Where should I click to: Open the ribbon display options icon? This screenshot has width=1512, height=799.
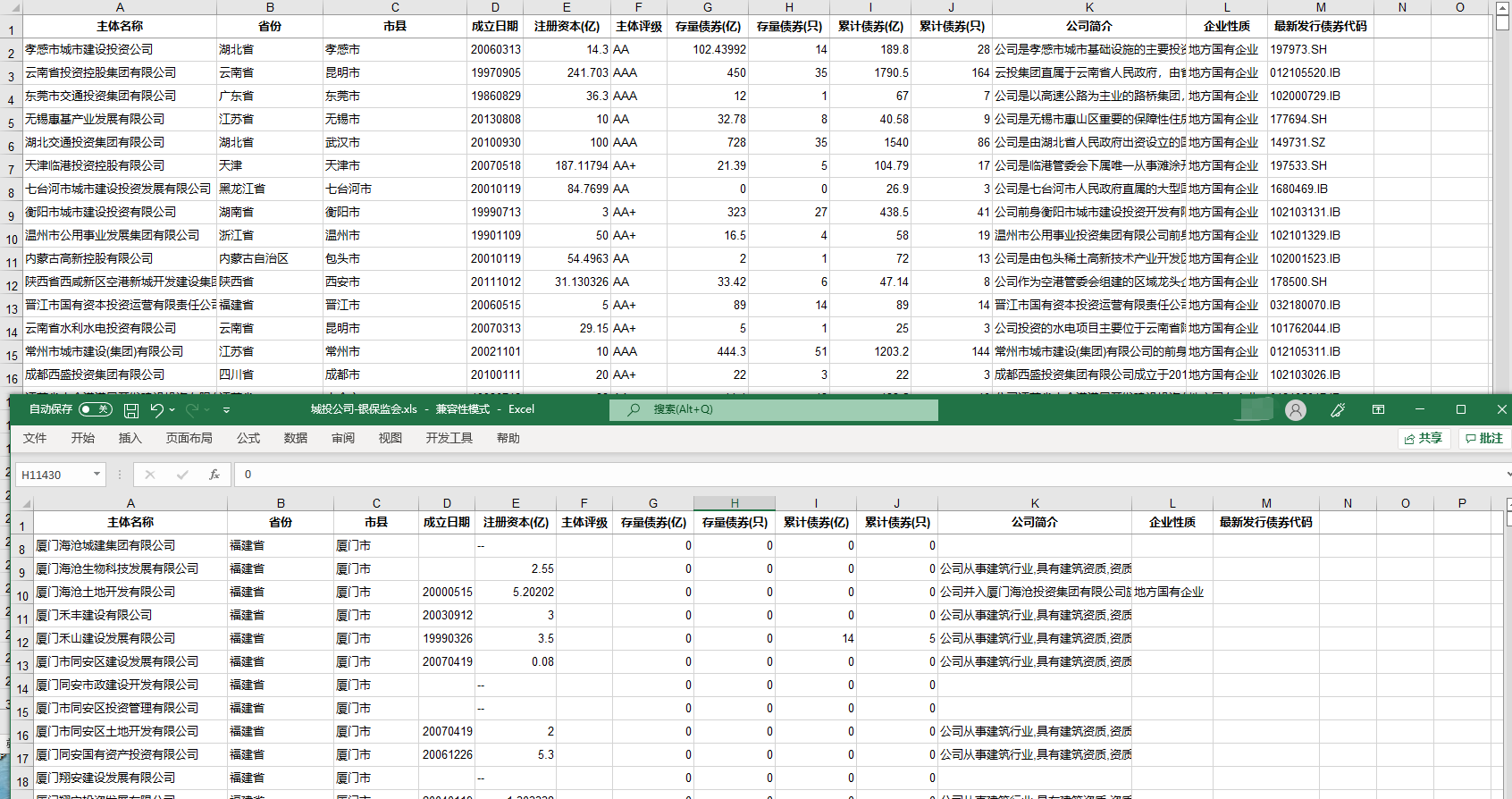point(1379,409)
